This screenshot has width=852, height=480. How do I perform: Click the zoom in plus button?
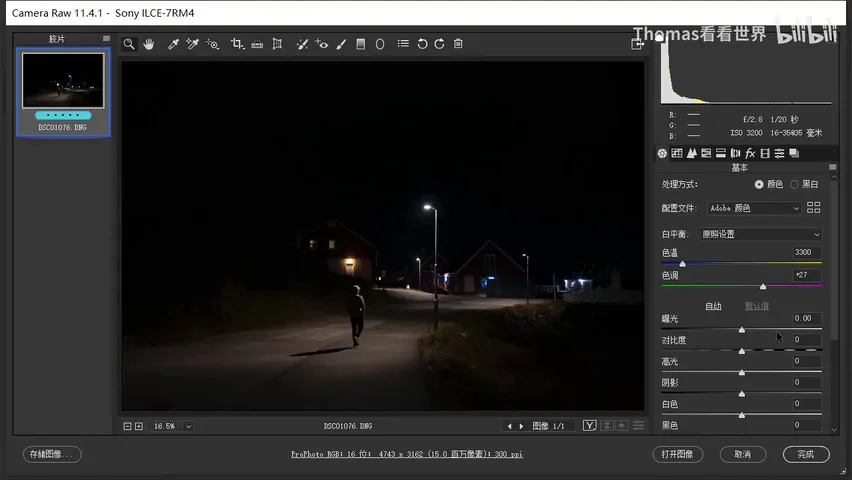pos(139,426)
